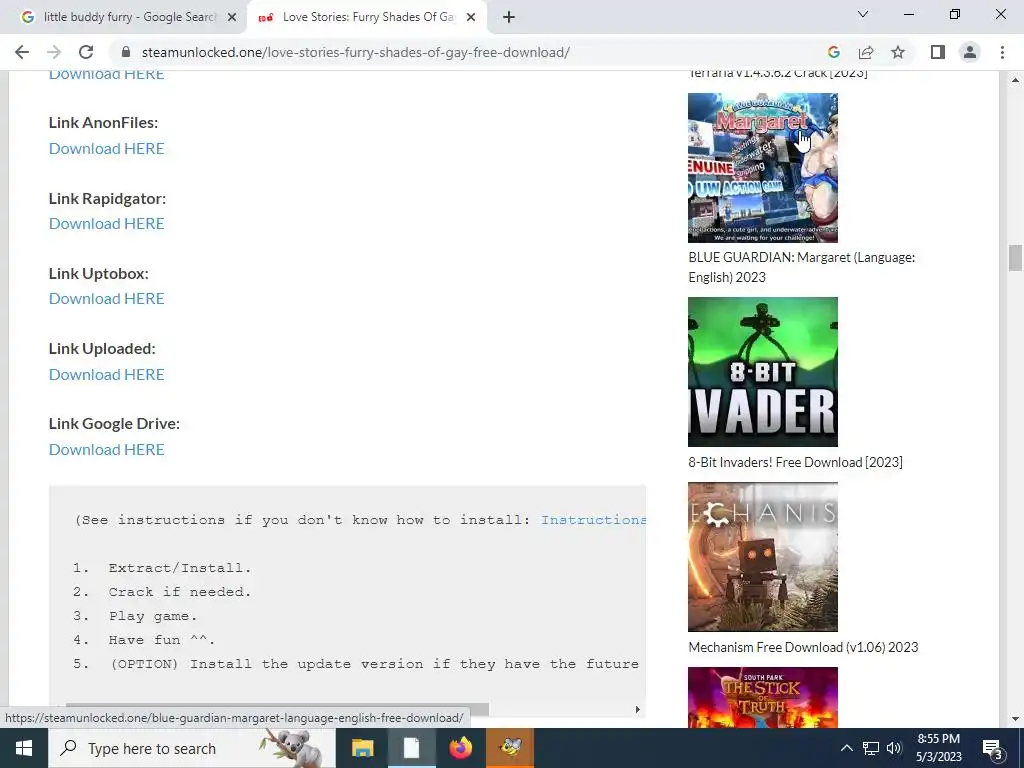Click the code box right scroll arrow
Screen dimensions: 1024x768
coord(637,709)
